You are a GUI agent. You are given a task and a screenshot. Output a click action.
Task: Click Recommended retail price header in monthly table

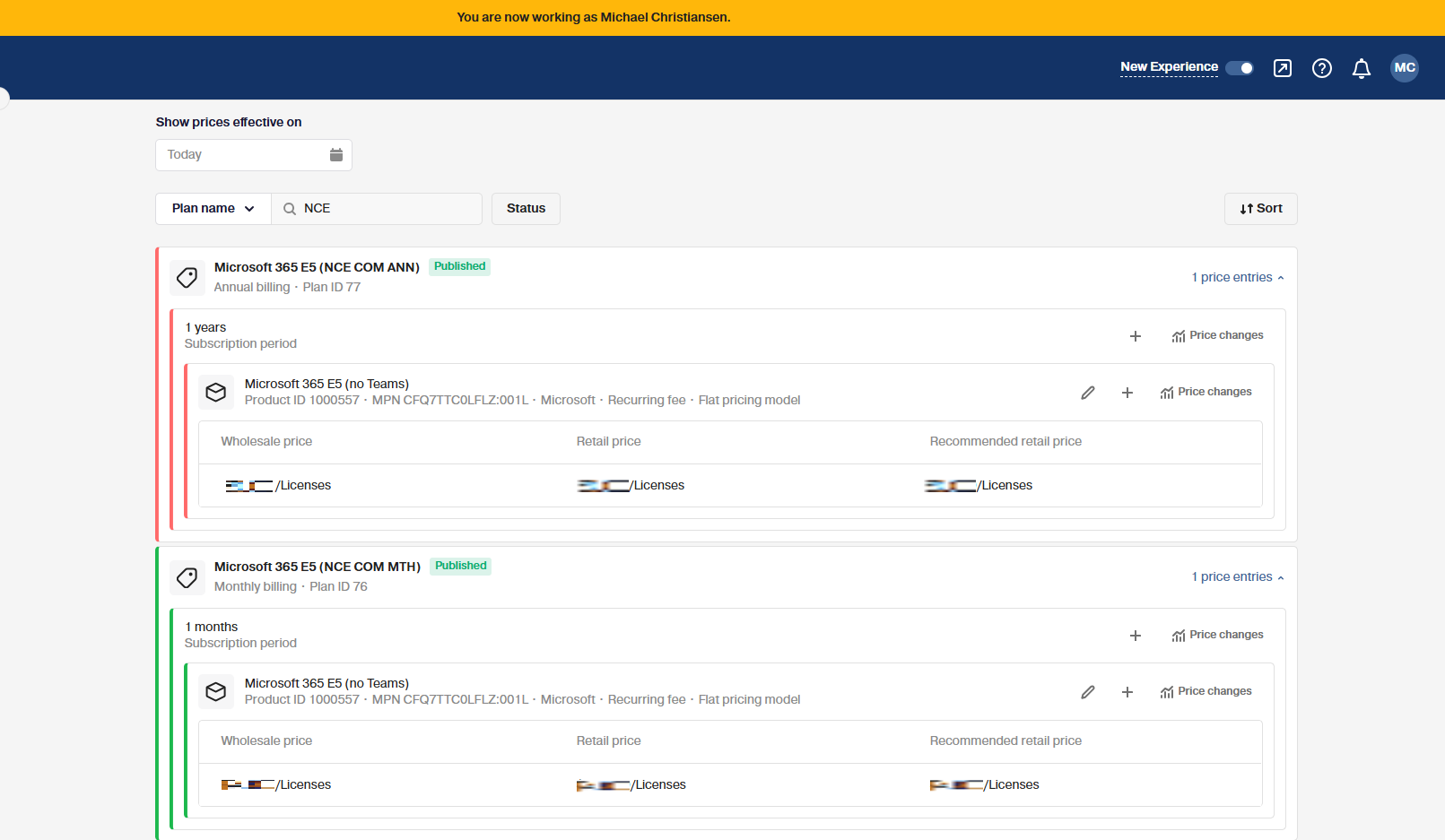tap(1005, 741)
